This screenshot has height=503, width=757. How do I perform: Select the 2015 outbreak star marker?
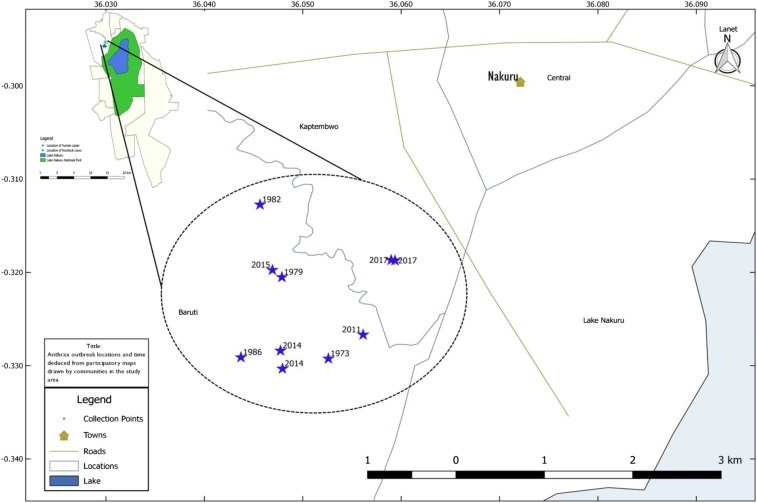coord(272,270)
